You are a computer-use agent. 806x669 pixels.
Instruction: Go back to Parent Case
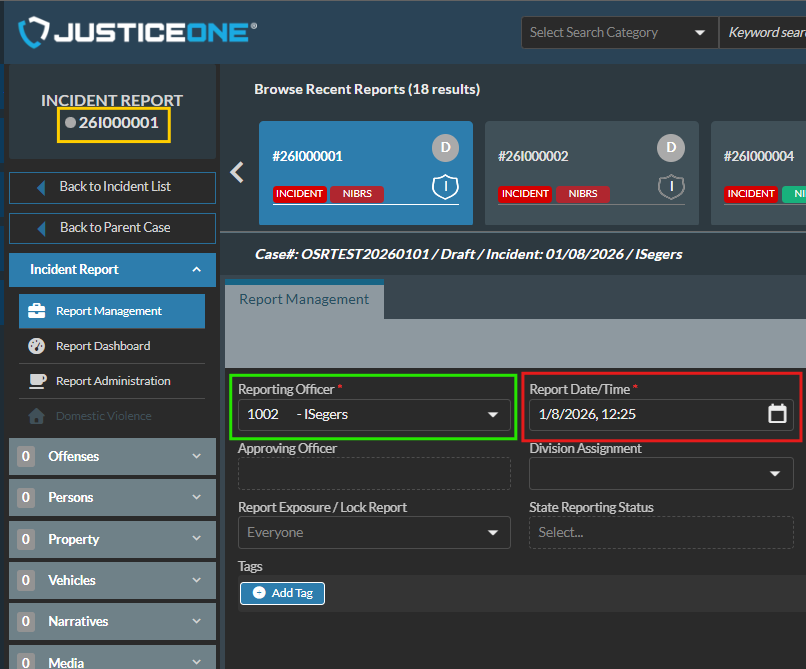click(112, 228)
